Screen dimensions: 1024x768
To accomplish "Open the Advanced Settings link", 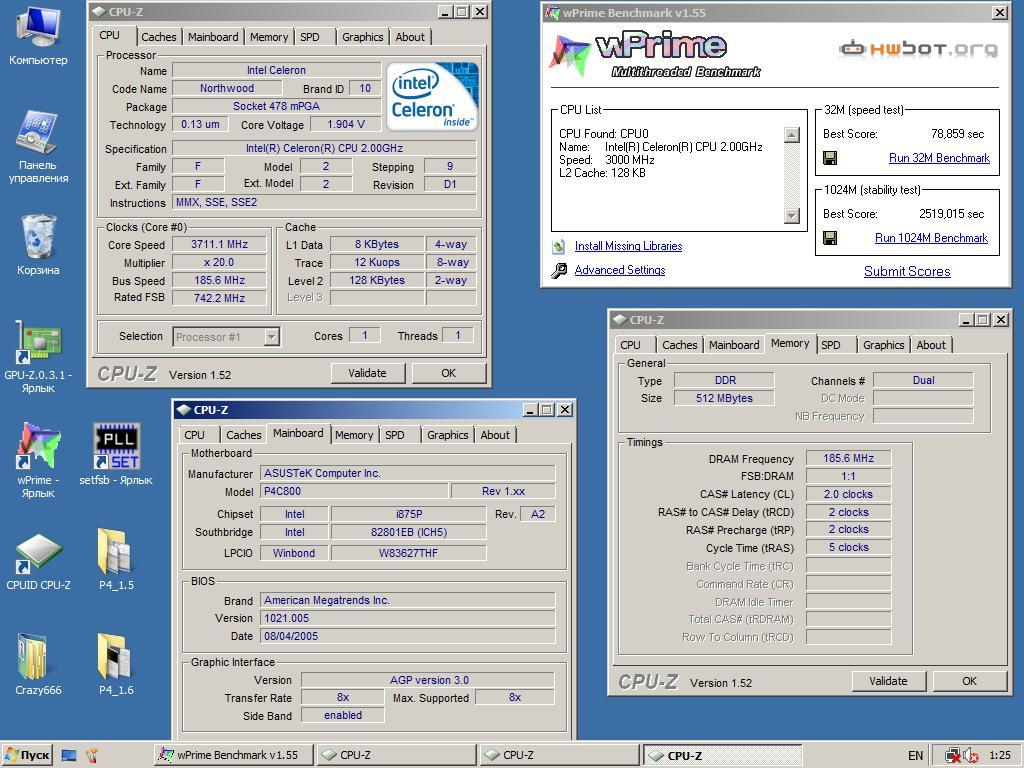I will tap(620, 270).
